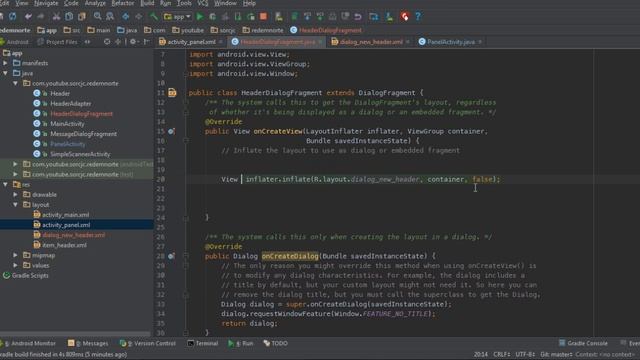
Task: Click the Synchronize icon in the toolbar
Action: (13, 17)
